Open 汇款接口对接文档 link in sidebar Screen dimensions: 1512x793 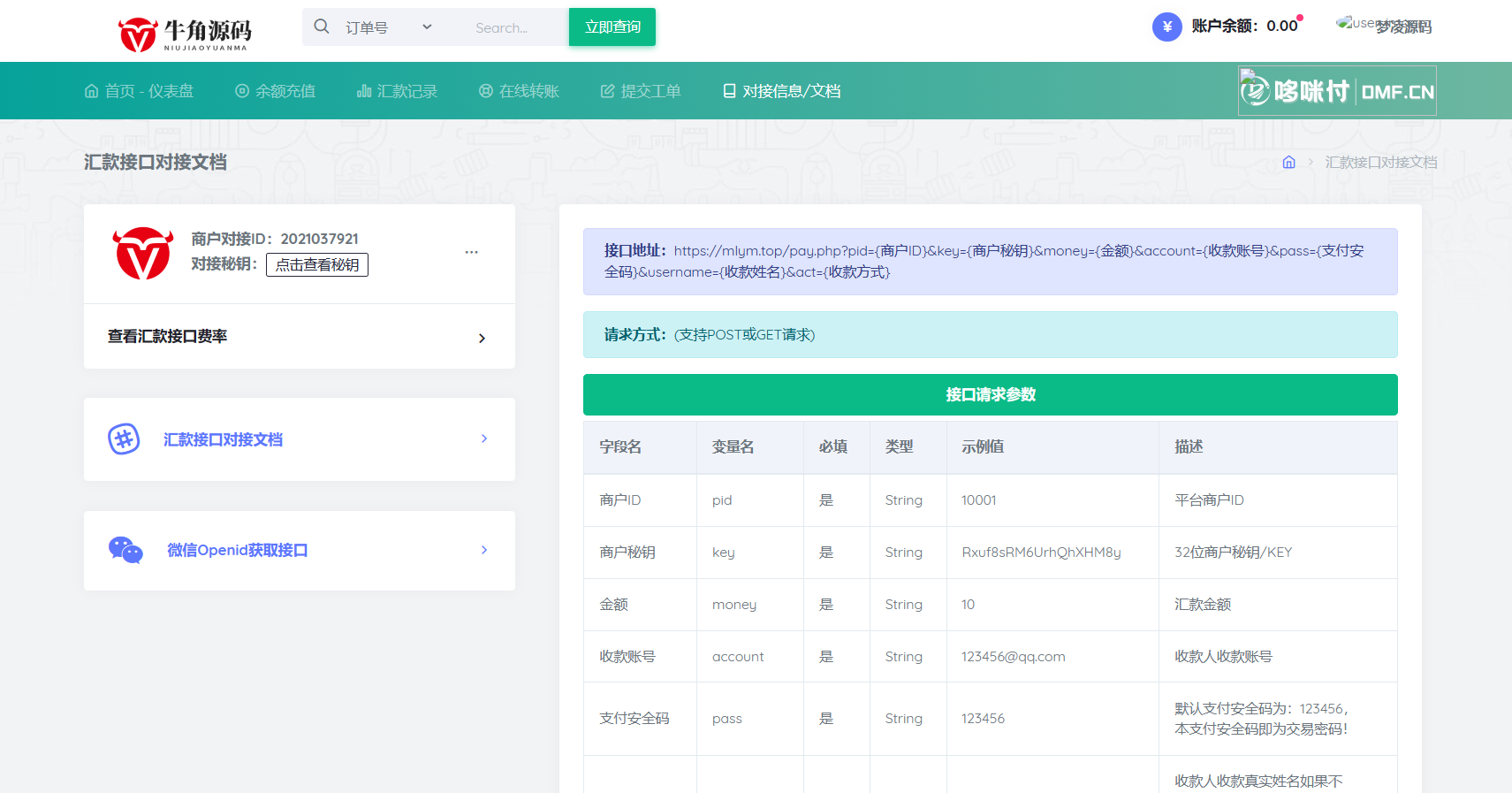pyautogui.click(x=223, y=439)
